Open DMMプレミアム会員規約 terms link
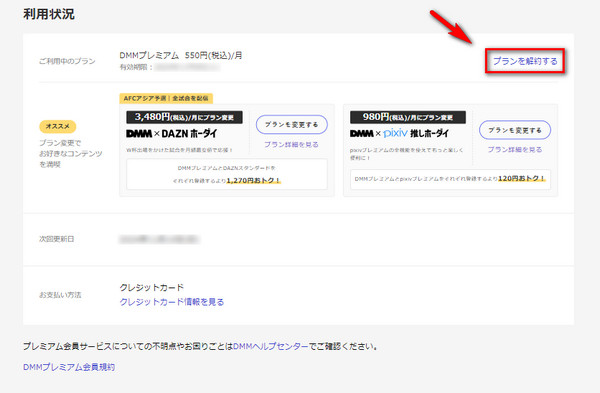 point(69,367)
